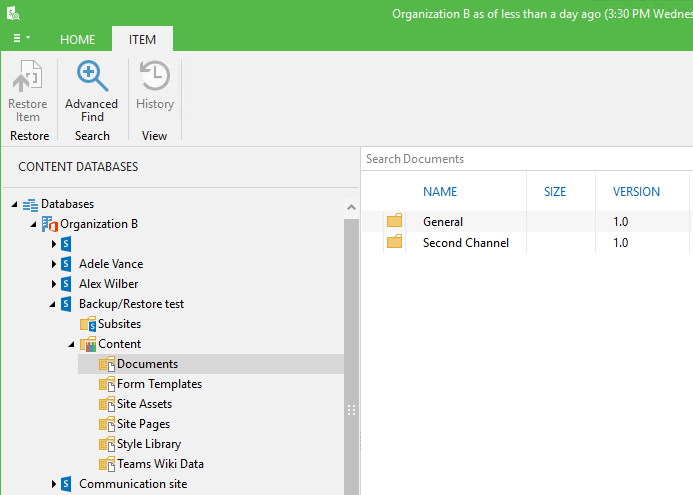Screen dimensions: 693x495
Task: Expand the Communication site node
Action: tap(54, 484)
